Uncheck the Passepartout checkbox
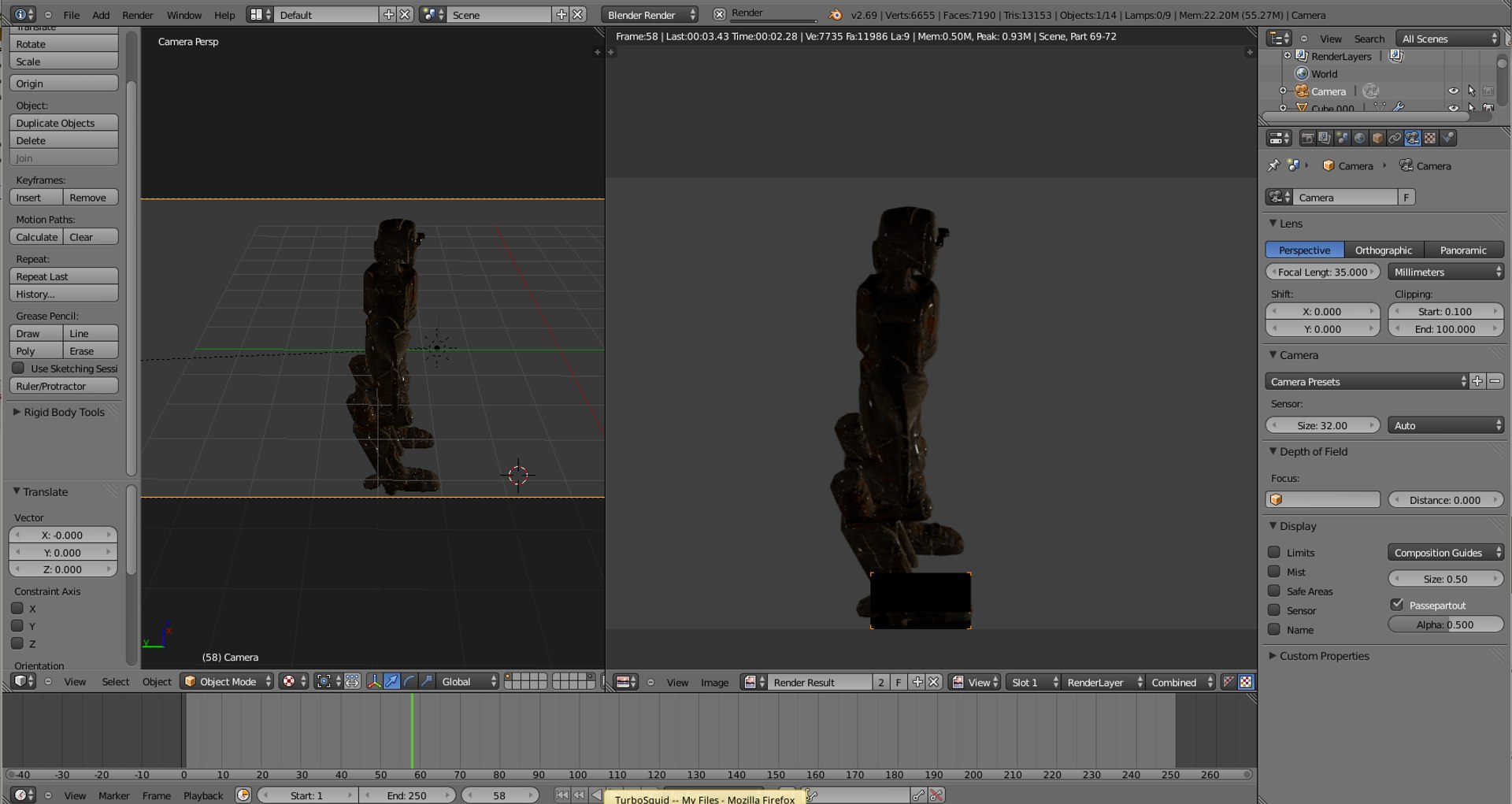The image size is (1512, 804). 1397,605
